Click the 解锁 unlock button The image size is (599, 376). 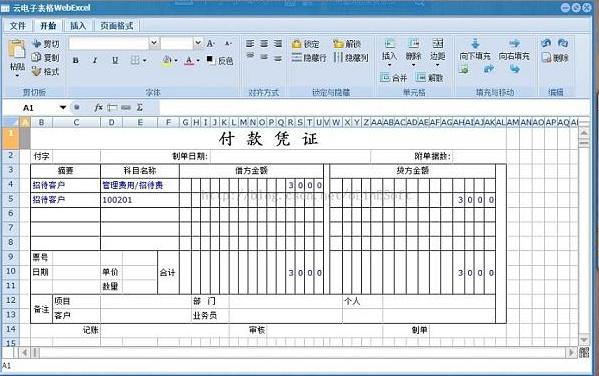[x=347, y=44]
